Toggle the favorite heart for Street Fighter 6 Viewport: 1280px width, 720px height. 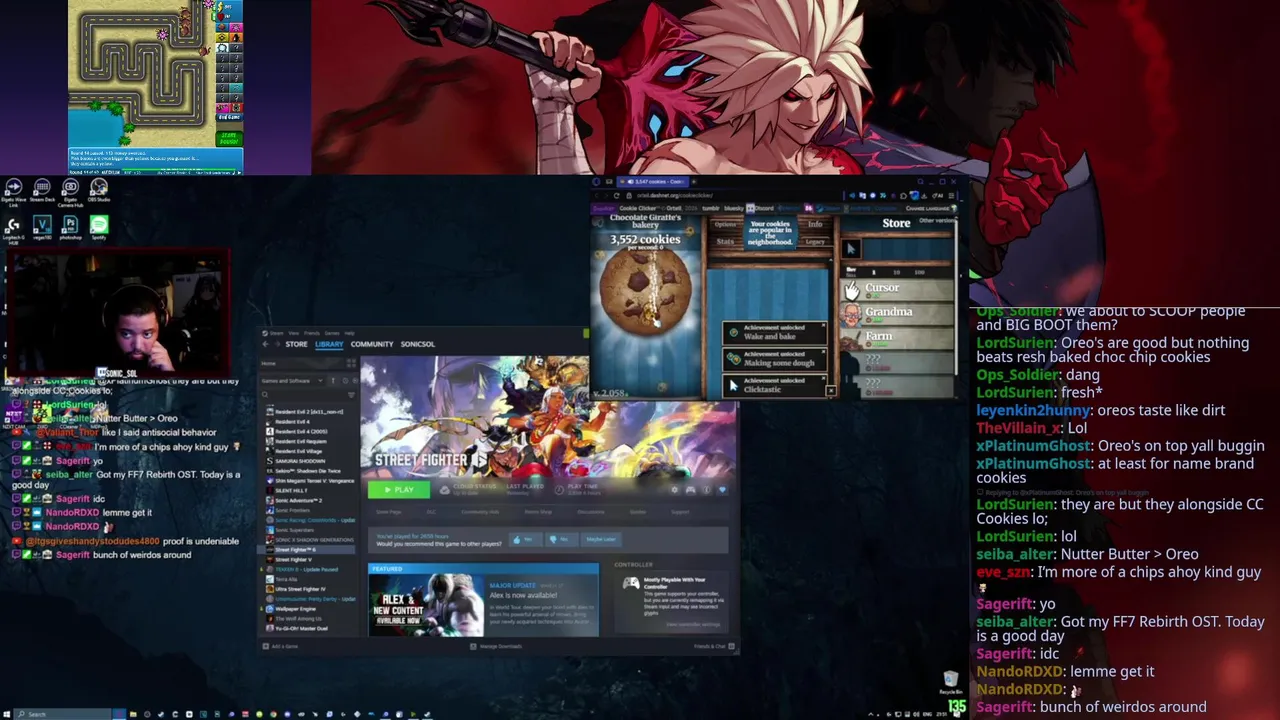click(x=722, y=490)
